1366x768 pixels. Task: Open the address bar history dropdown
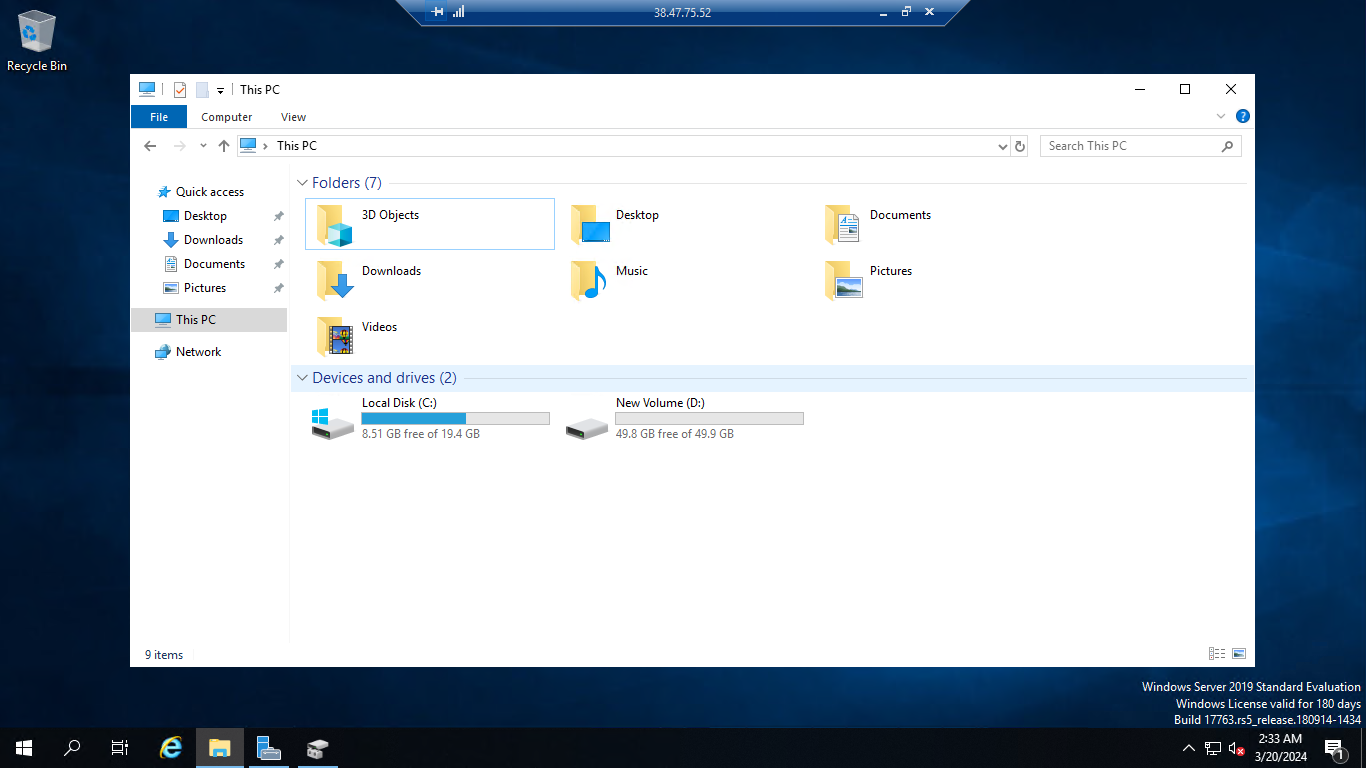tap(1002, 146)
